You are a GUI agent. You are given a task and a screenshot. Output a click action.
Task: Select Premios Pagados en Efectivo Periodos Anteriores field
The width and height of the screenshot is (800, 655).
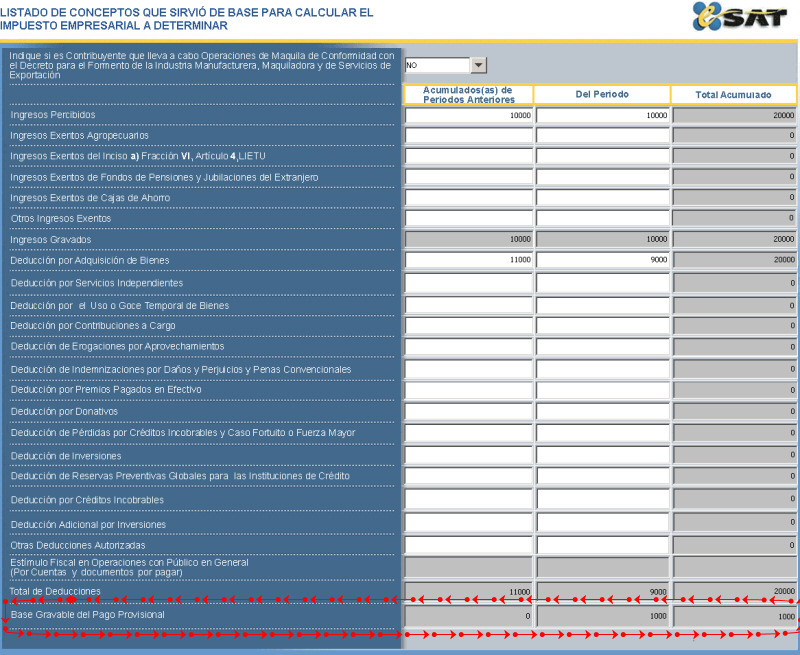click(469, 390)
